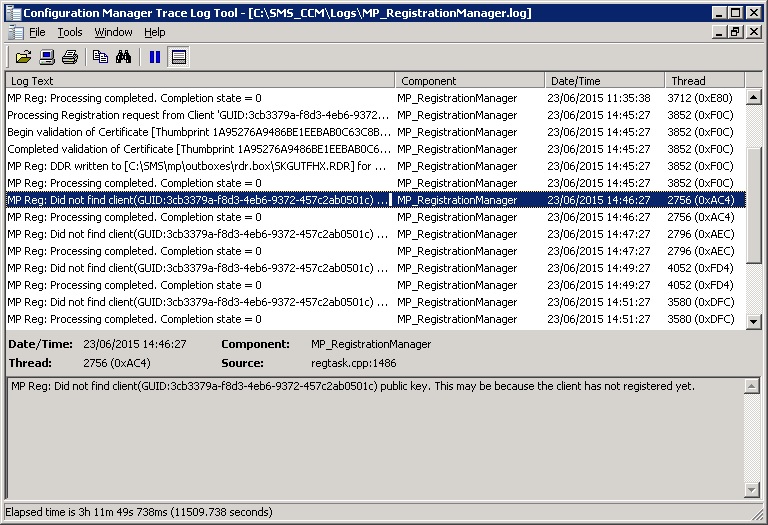Click the Open on Server computer icon
The height and width of the screenshot is (525, 768).
[x=47, y=57]
